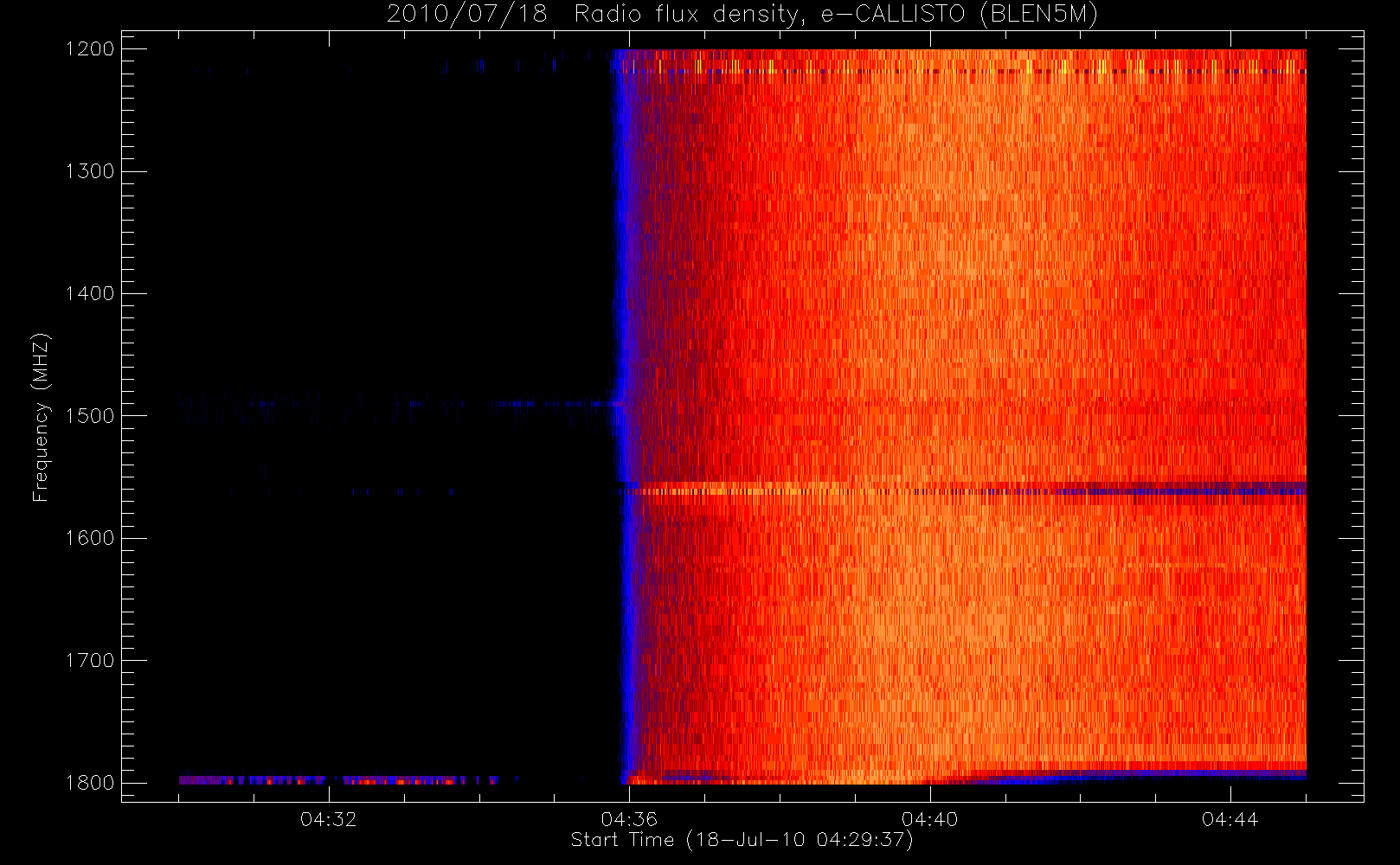Click the plot title with date 2010/07/18
This screenshot has height=865, width=1400.
[742, 15]
